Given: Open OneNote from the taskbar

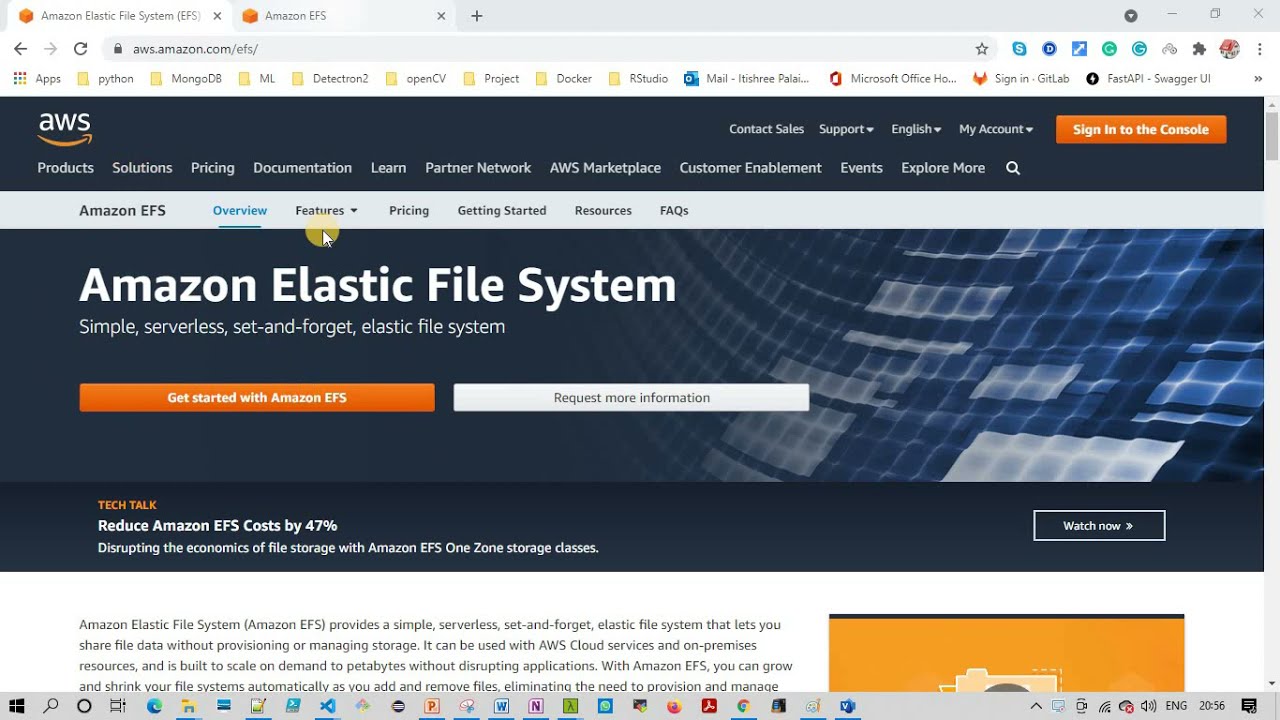Looking at the screenshot, I should tap(536, 706).
